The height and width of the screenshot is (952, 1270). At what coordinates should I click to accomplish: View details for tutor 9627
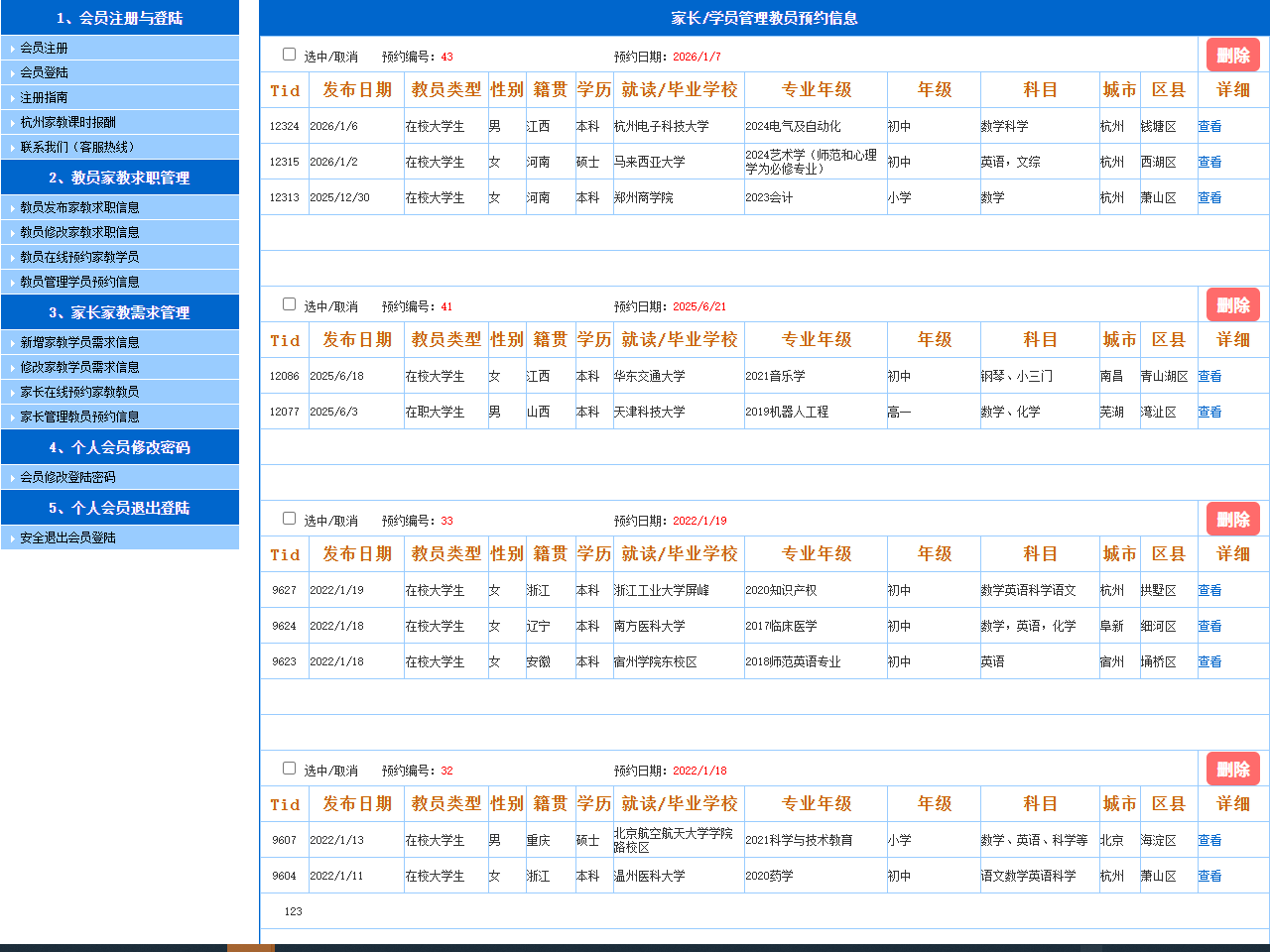coord(1209,591)
